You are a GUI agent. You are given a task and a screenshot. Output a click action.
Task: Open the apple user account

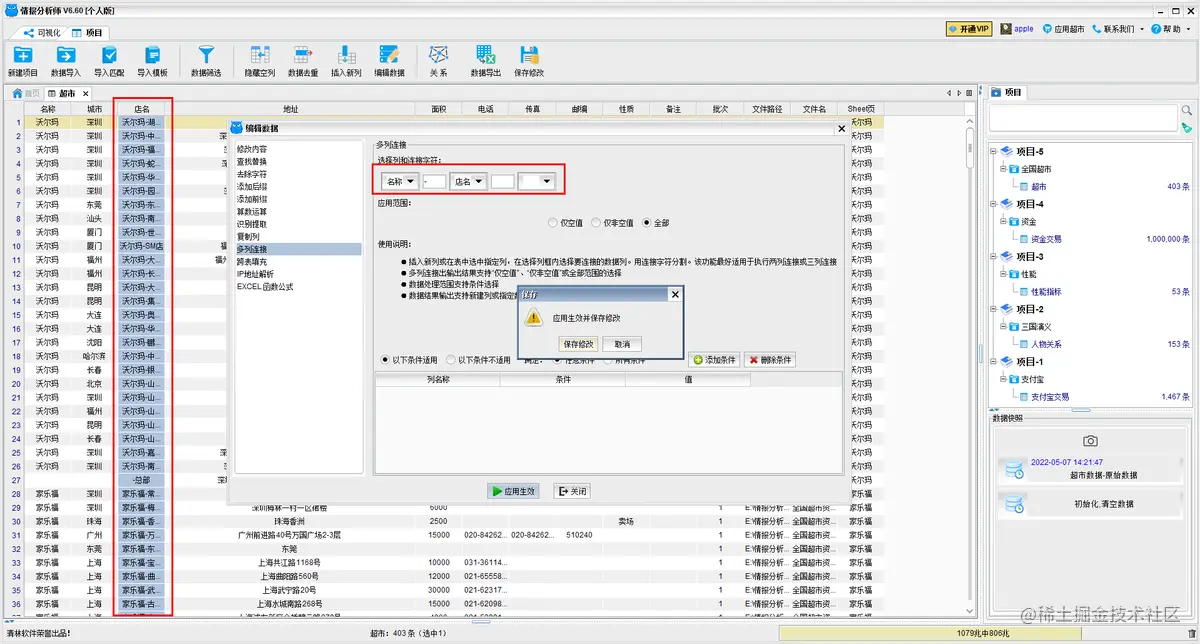(1016, 29)
